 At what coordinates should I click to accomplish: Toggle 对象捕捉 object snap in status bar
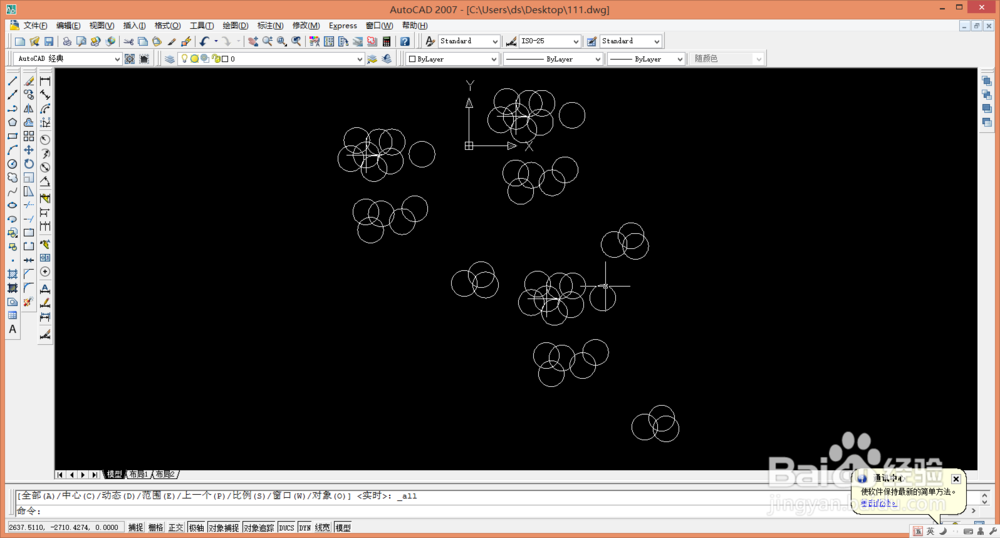[223, 528]
